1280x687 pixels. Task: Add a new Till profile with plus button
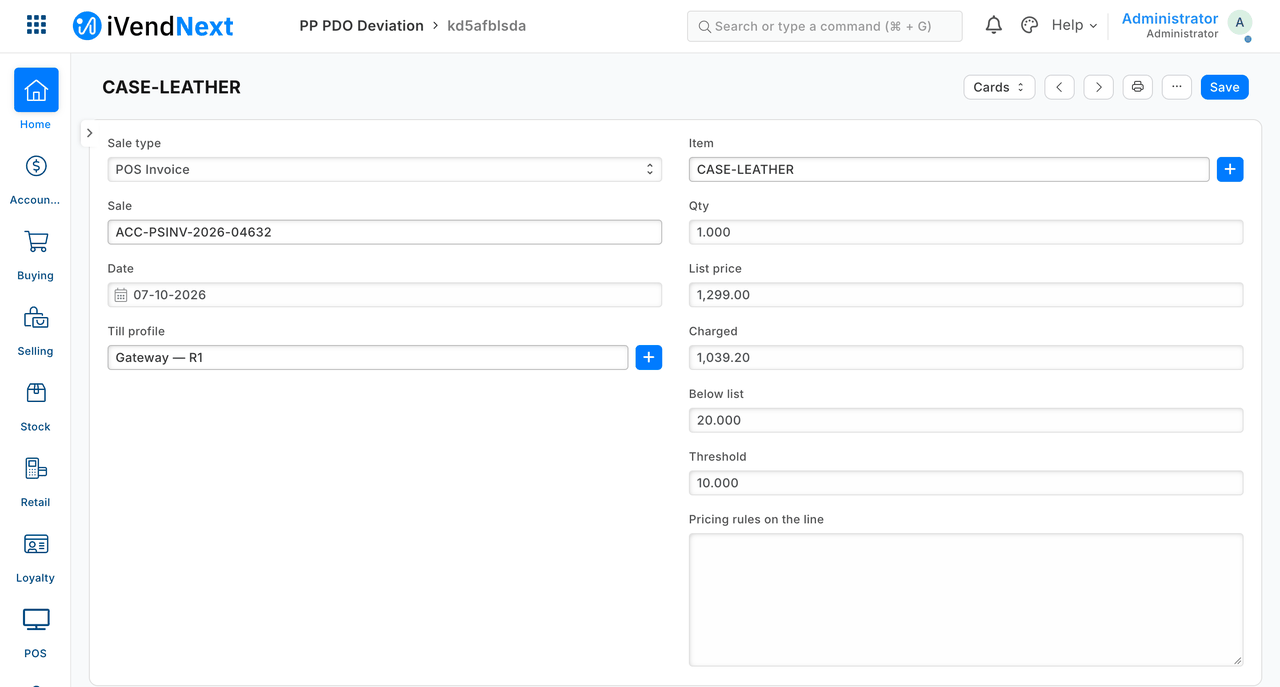tap(649, 357)
